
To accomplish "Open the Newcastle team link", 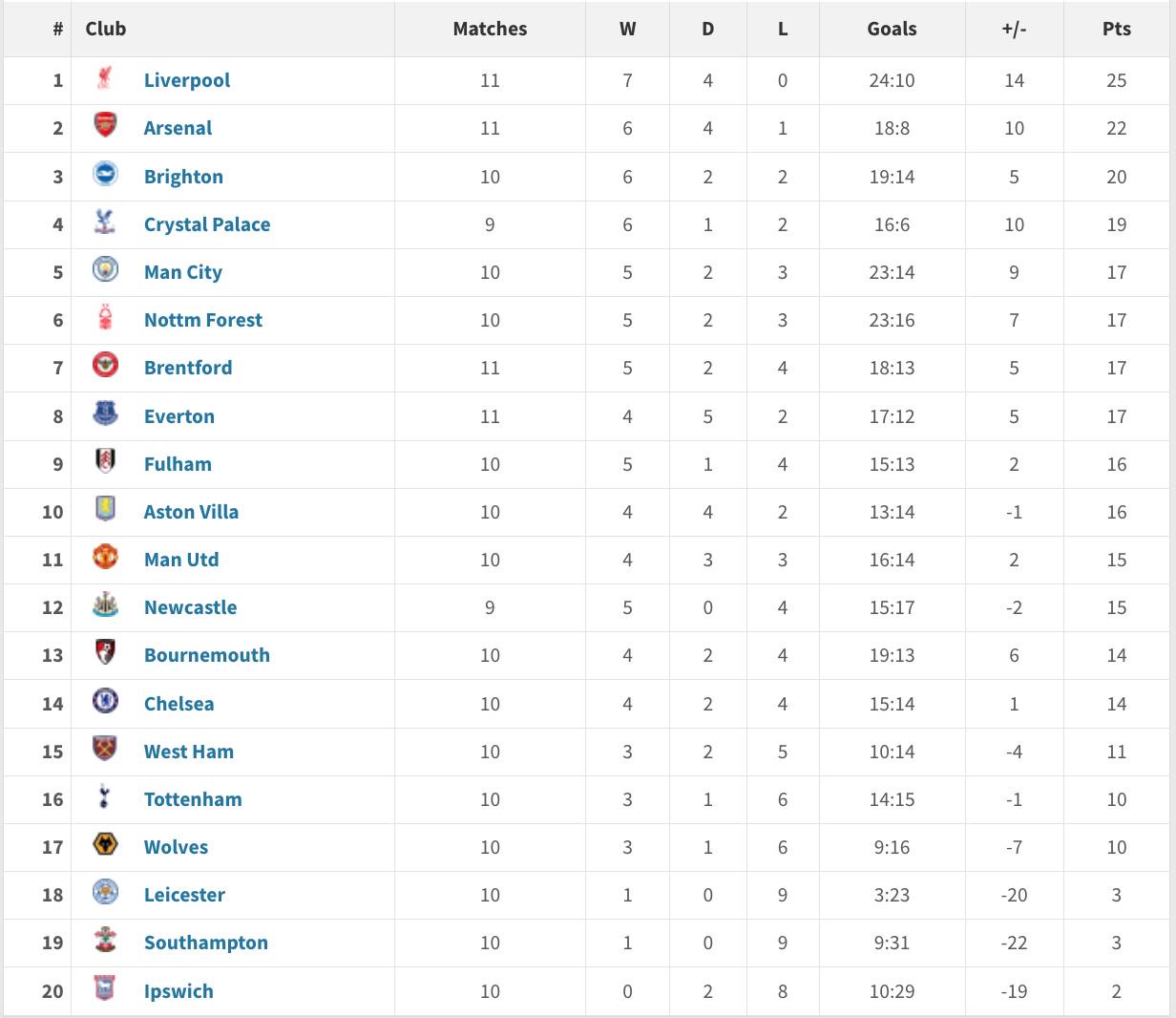I will 190,607.
